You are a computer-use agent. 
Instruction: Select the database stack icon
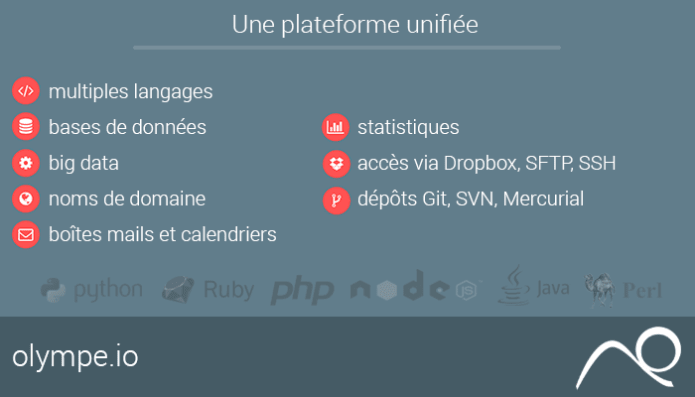(26, 127)
